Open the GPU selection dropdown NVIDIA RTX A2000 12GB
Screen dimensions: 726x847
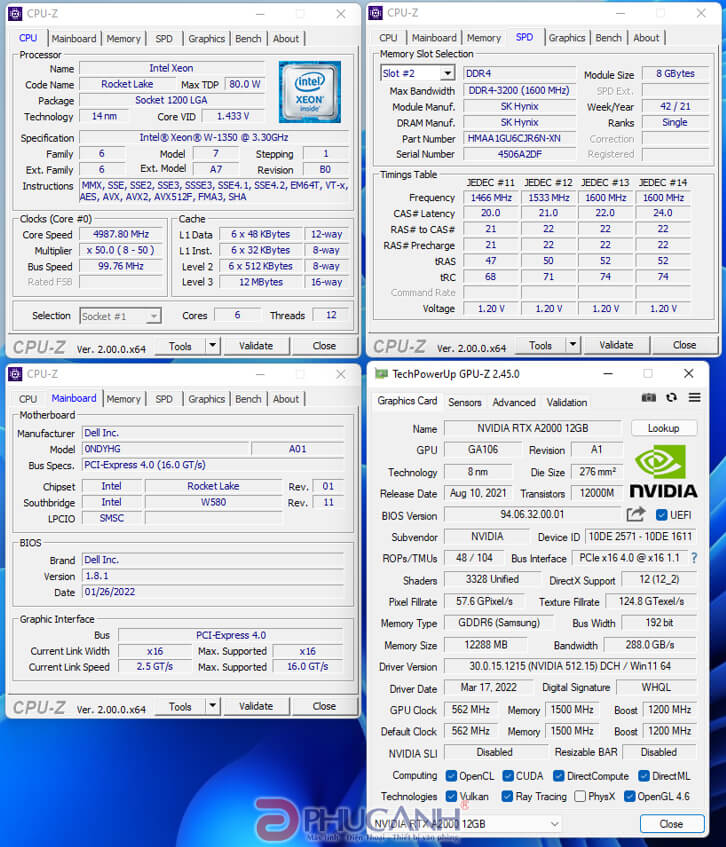(x=466, y=824)
